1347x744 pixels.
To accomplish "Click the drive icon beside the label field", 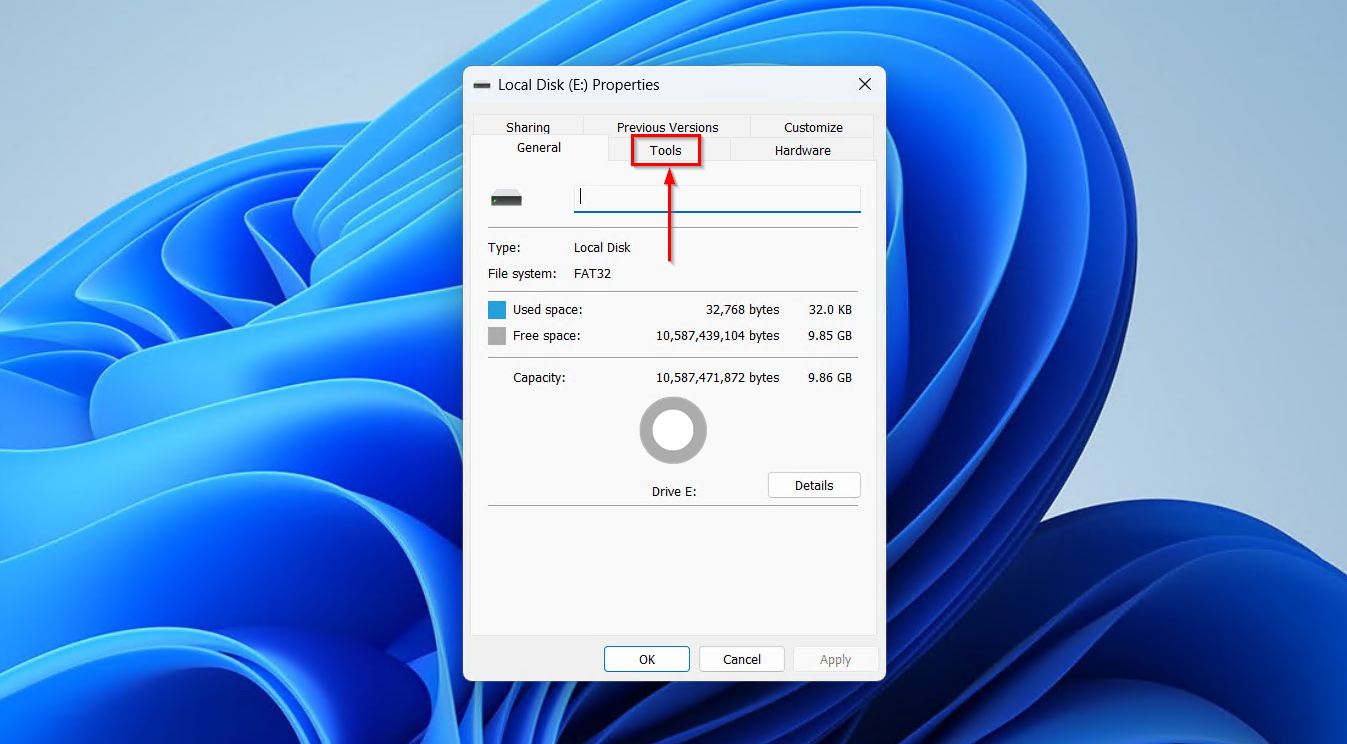I will coord(508,197).
